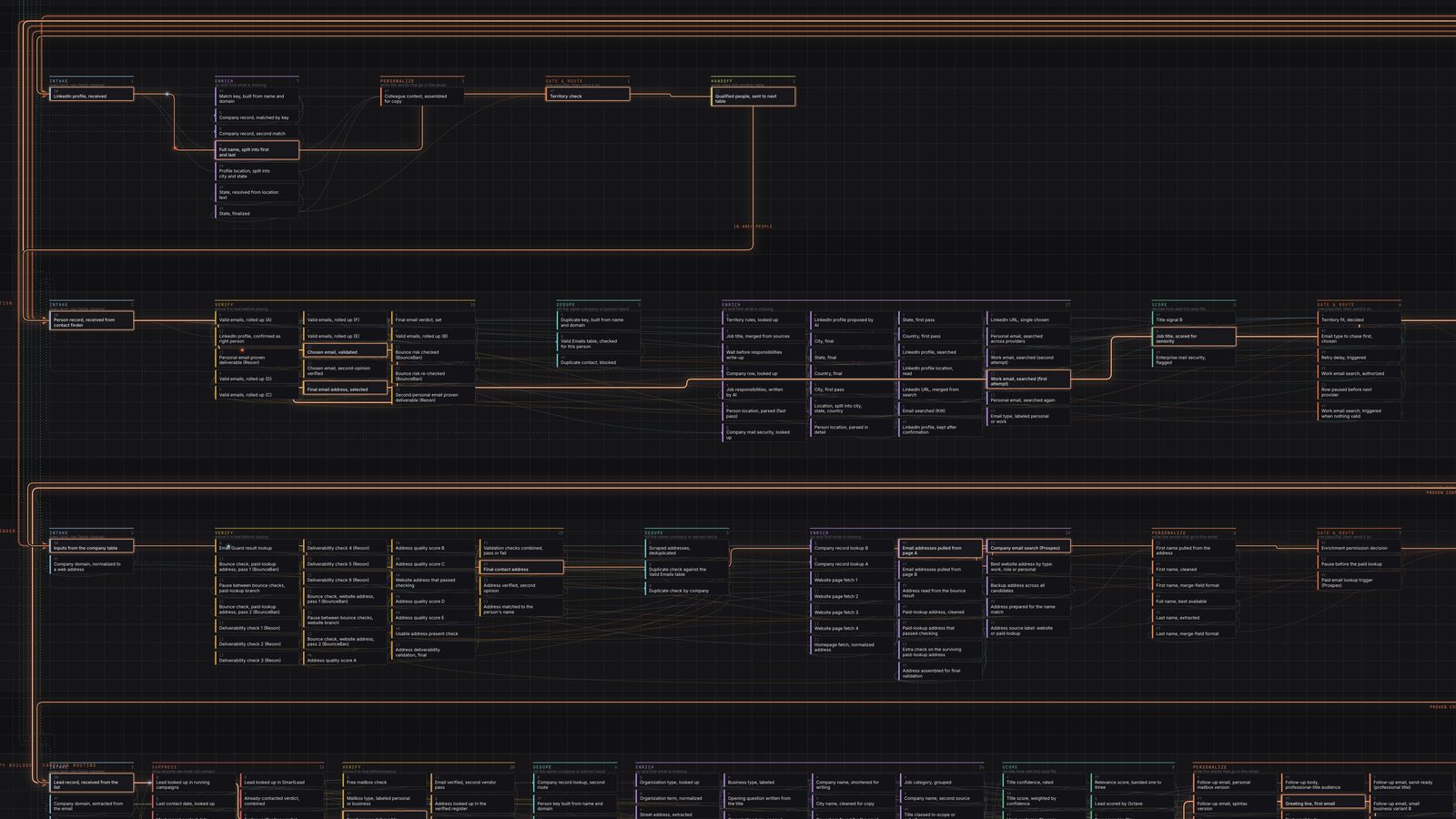
Task: Open 'Deliverability check 4 (Reoon)' node
Action: (346, 547)
